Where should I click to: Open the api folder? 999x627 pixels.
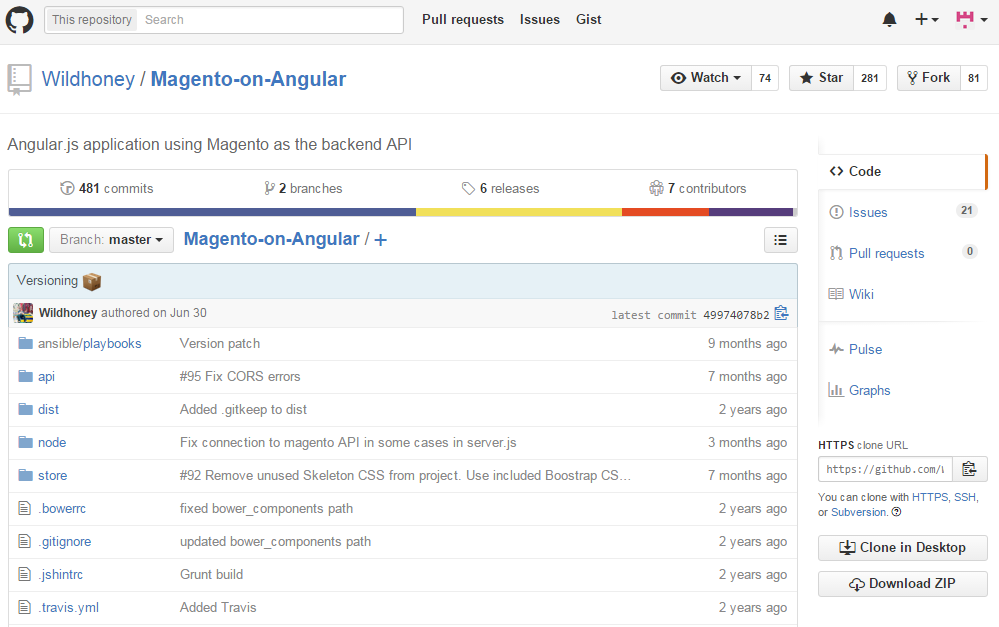click(46, 377)
